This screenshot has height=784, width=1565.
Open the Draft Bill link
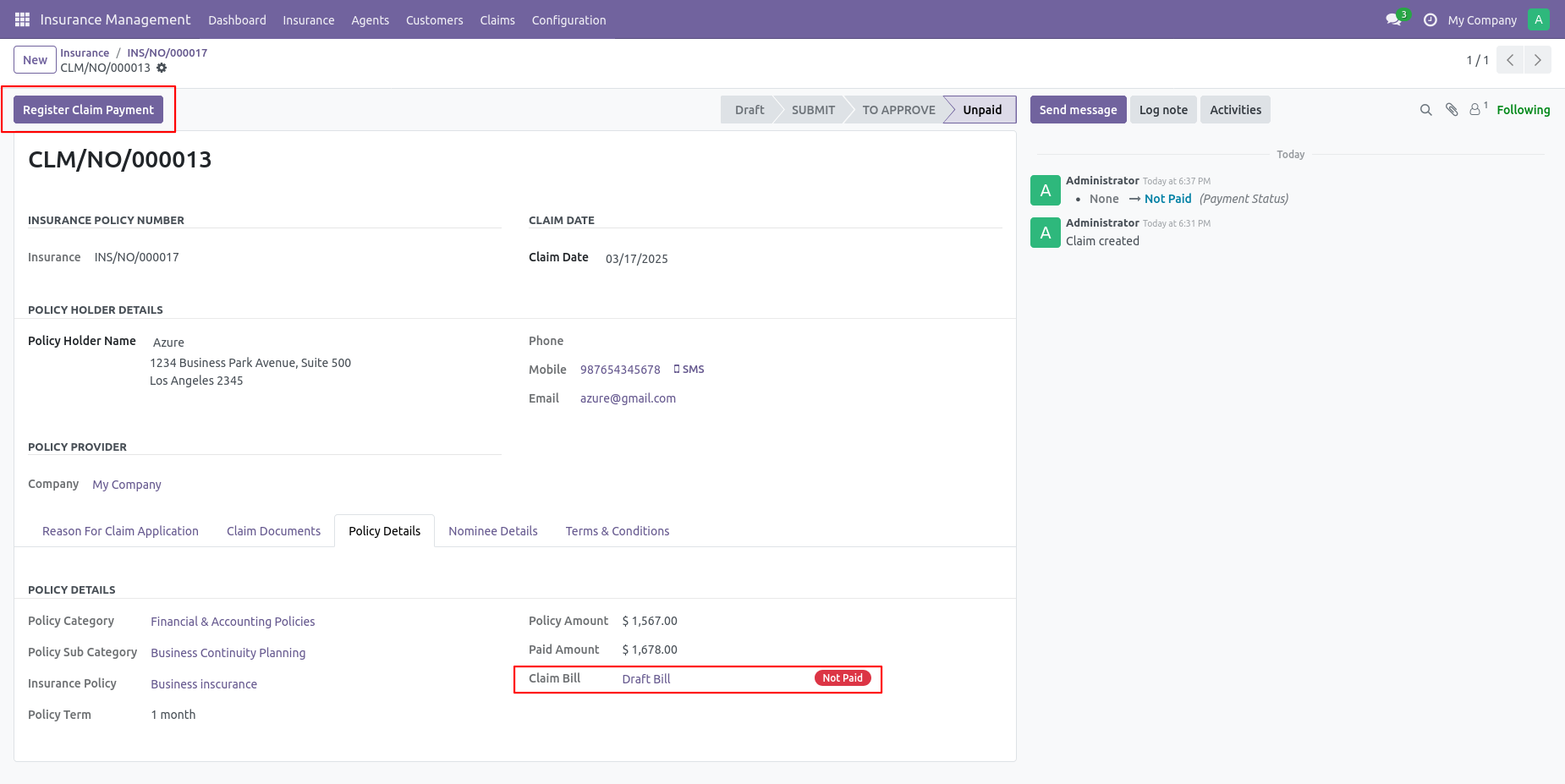tap(646, 679)
